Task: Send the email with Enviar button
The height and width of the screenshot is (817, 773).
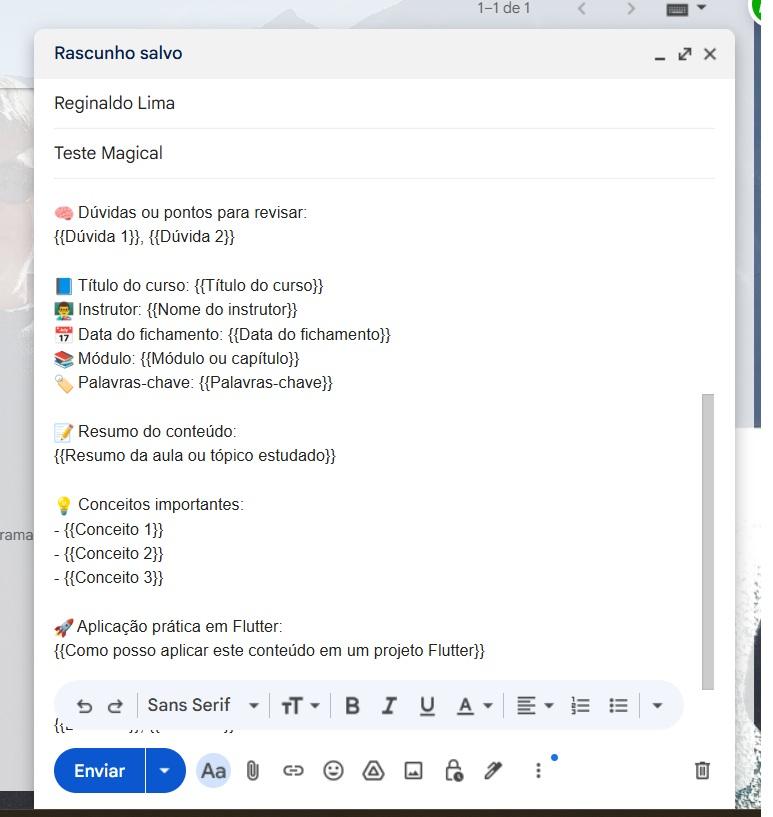Action: click(99, 771)
